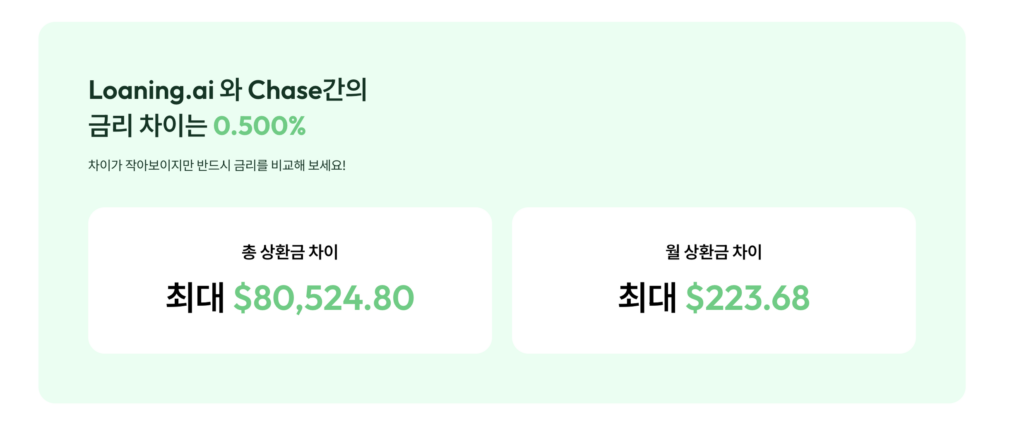
Task: Click the "와" particle after Loaning.ai
Action: tap(229, 91)
